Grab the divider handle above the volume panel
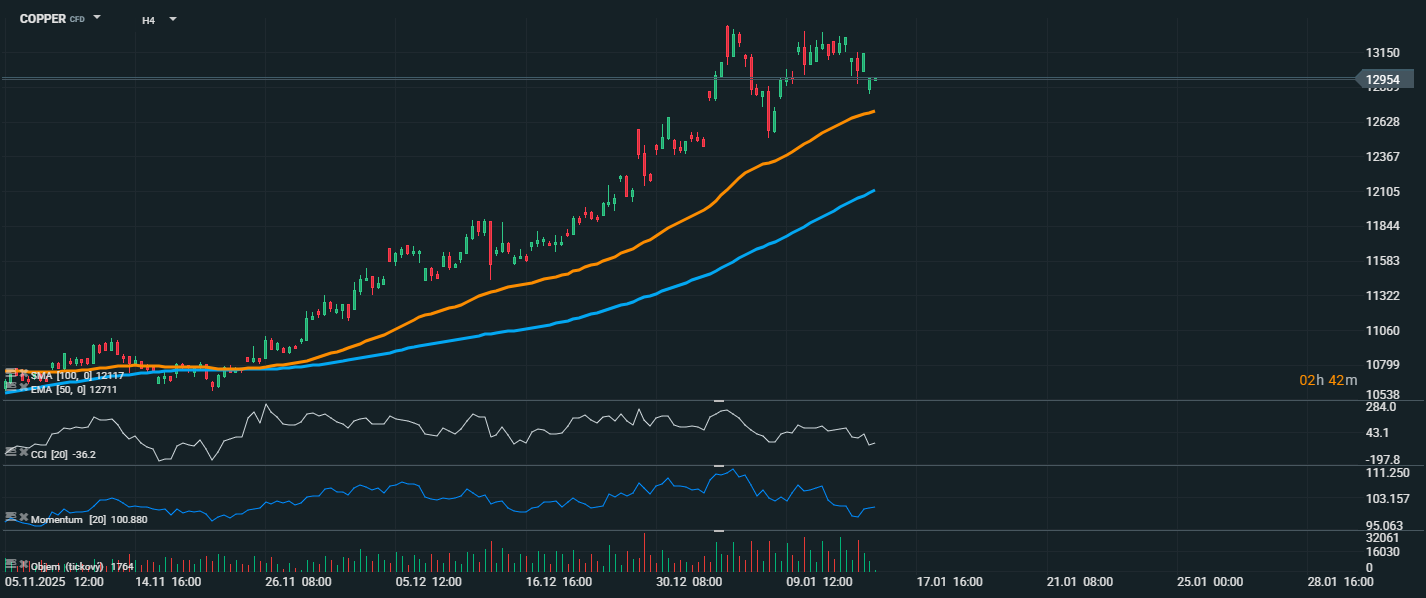This screenshot has width=1426, height=598. [x=718, y=530]
